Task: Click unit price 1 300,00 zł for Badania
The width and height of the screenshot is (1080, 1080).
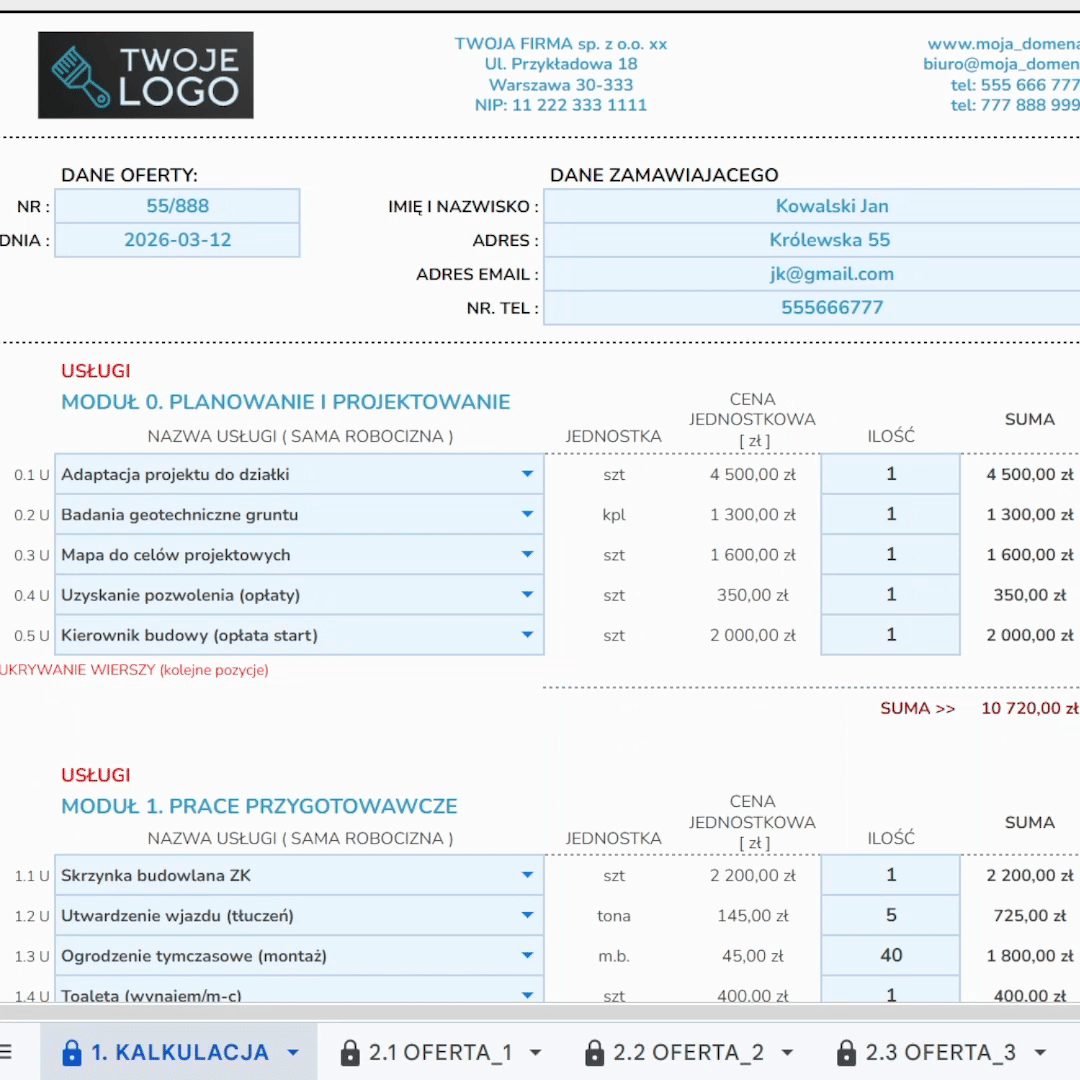Action: (753, 515)
